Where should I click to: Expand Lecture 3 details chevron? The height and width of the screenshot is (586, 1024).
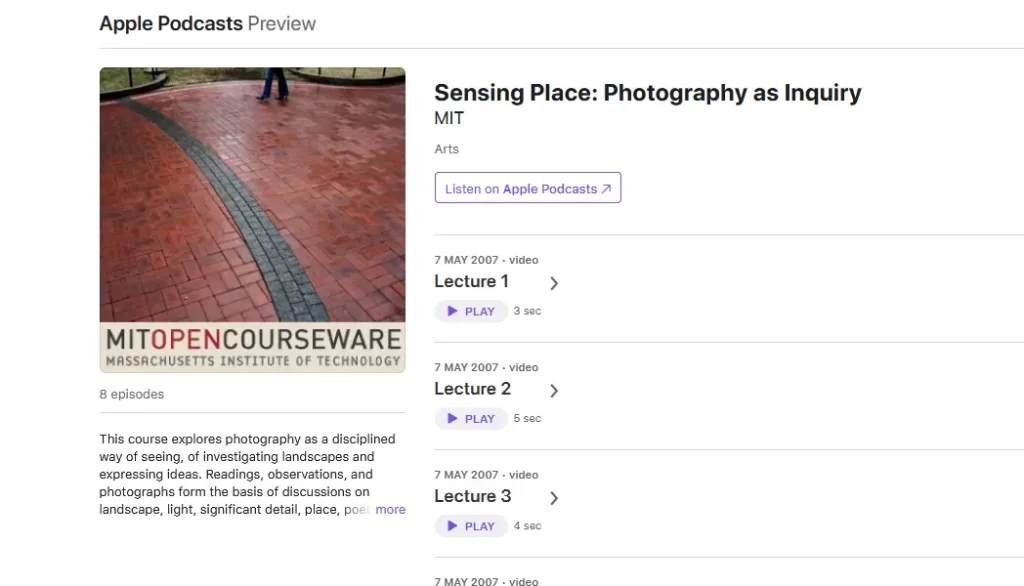[x=554, y=498]
